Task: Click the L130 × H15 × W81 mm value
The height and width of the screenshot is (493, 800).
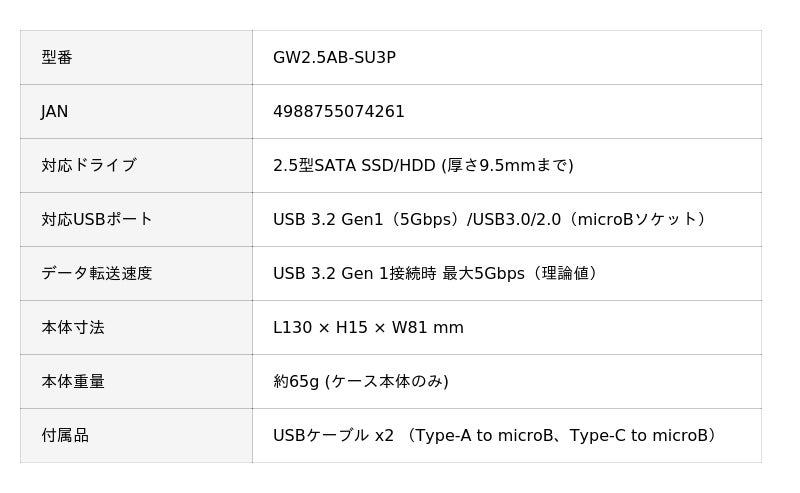Action: click(368, 328)
